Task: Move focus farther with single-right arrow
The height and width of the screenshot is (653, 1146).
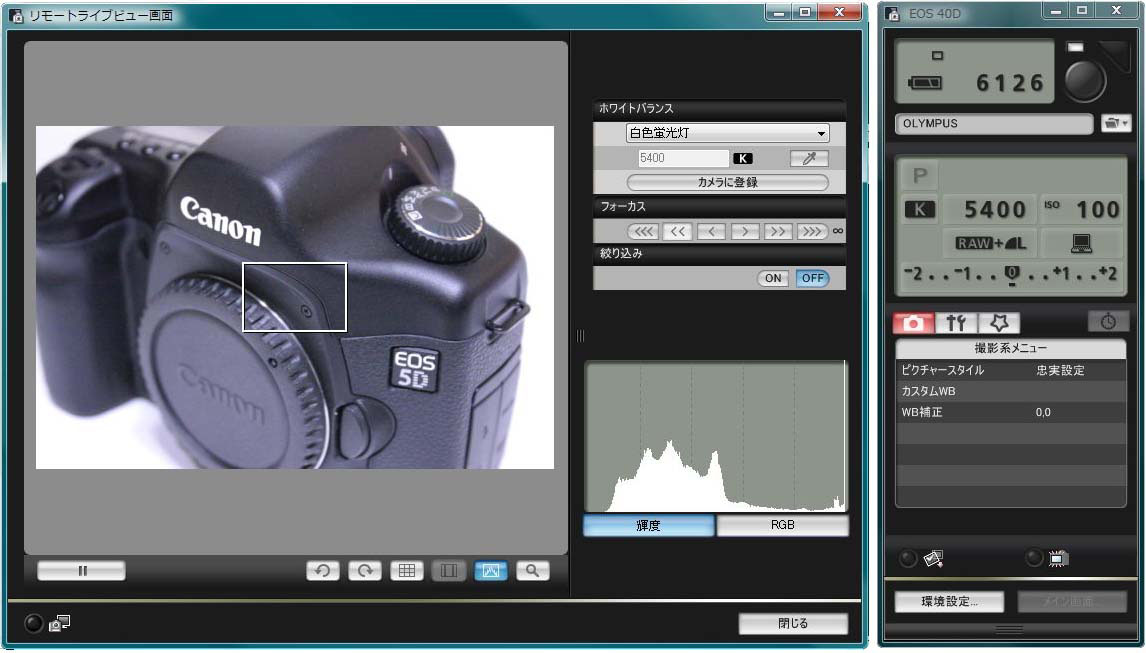Action: (x=745, y=231)
